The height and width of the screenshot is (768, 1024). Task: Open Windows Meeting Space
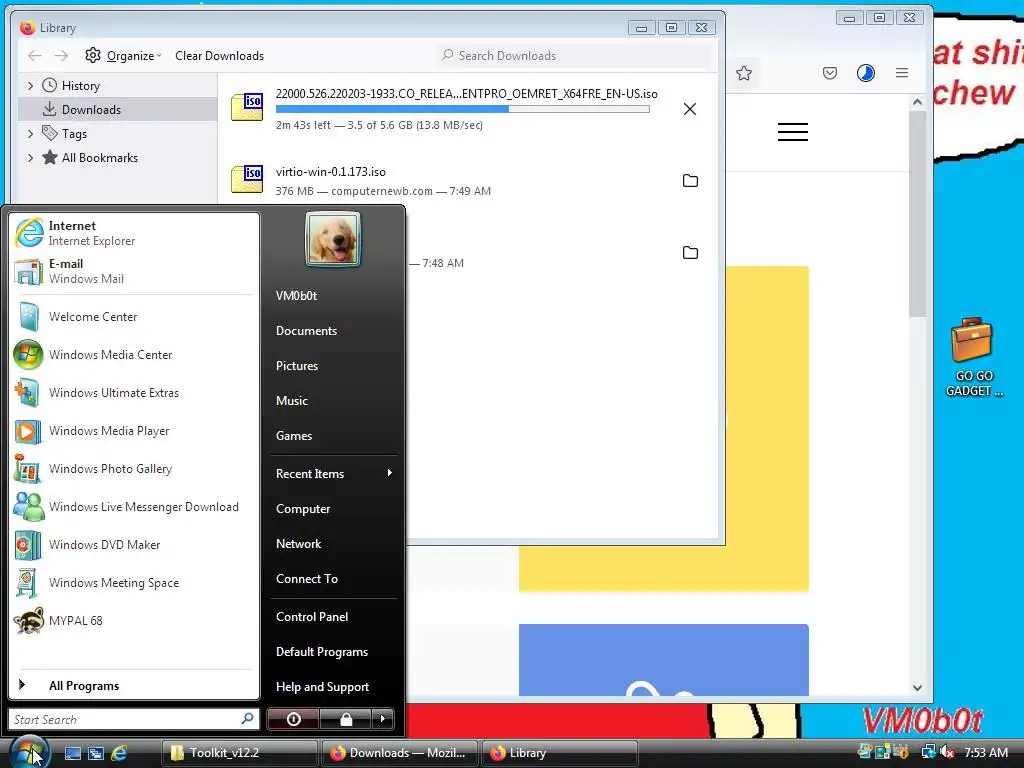coord(134,583)
